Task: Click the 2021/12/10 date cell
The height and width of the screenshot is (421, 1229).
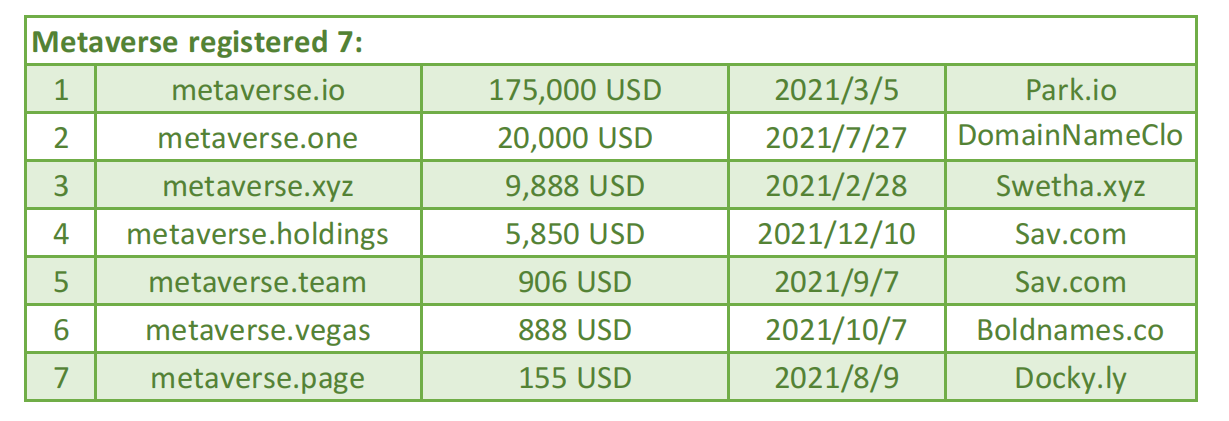Action: [835, 233]
